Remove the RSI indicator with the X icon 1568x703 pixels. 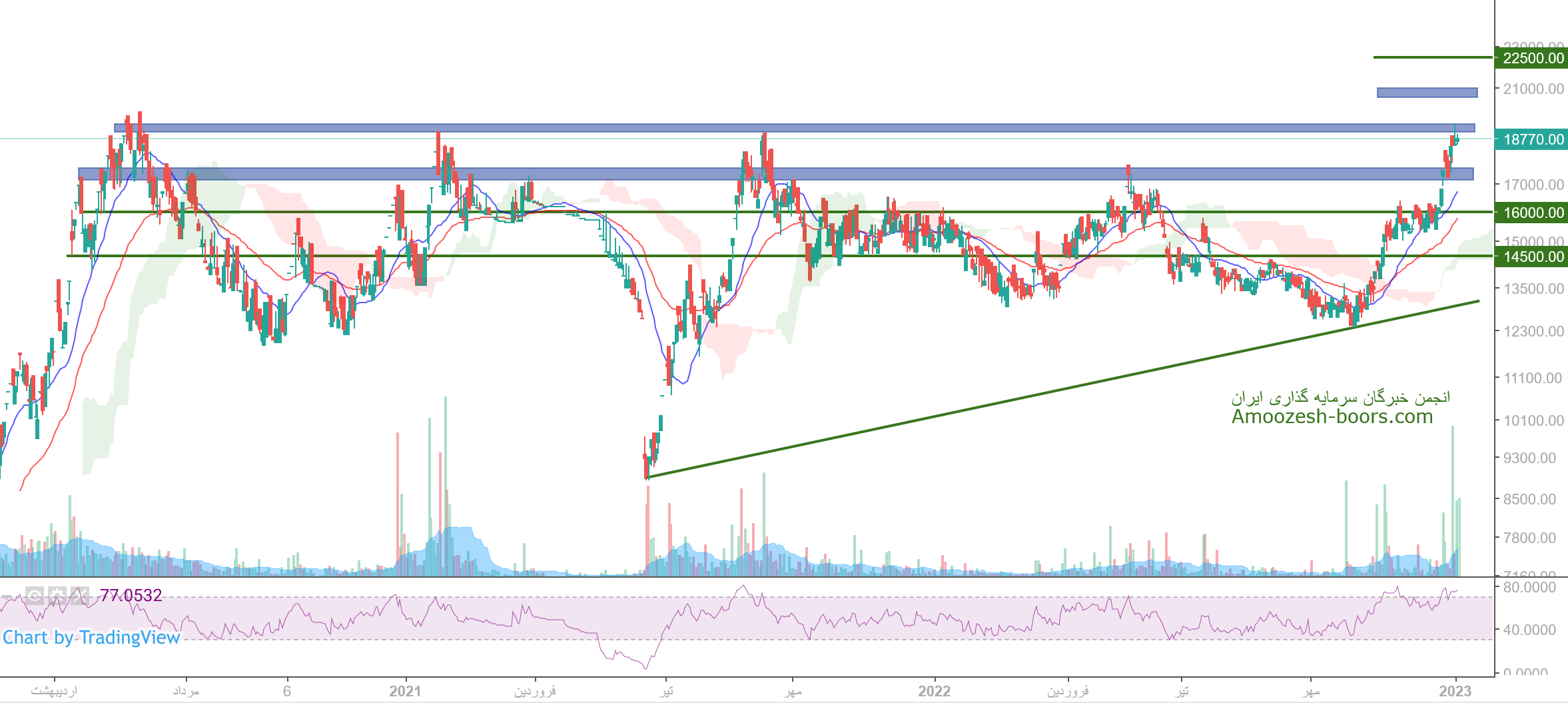(79, 595)
